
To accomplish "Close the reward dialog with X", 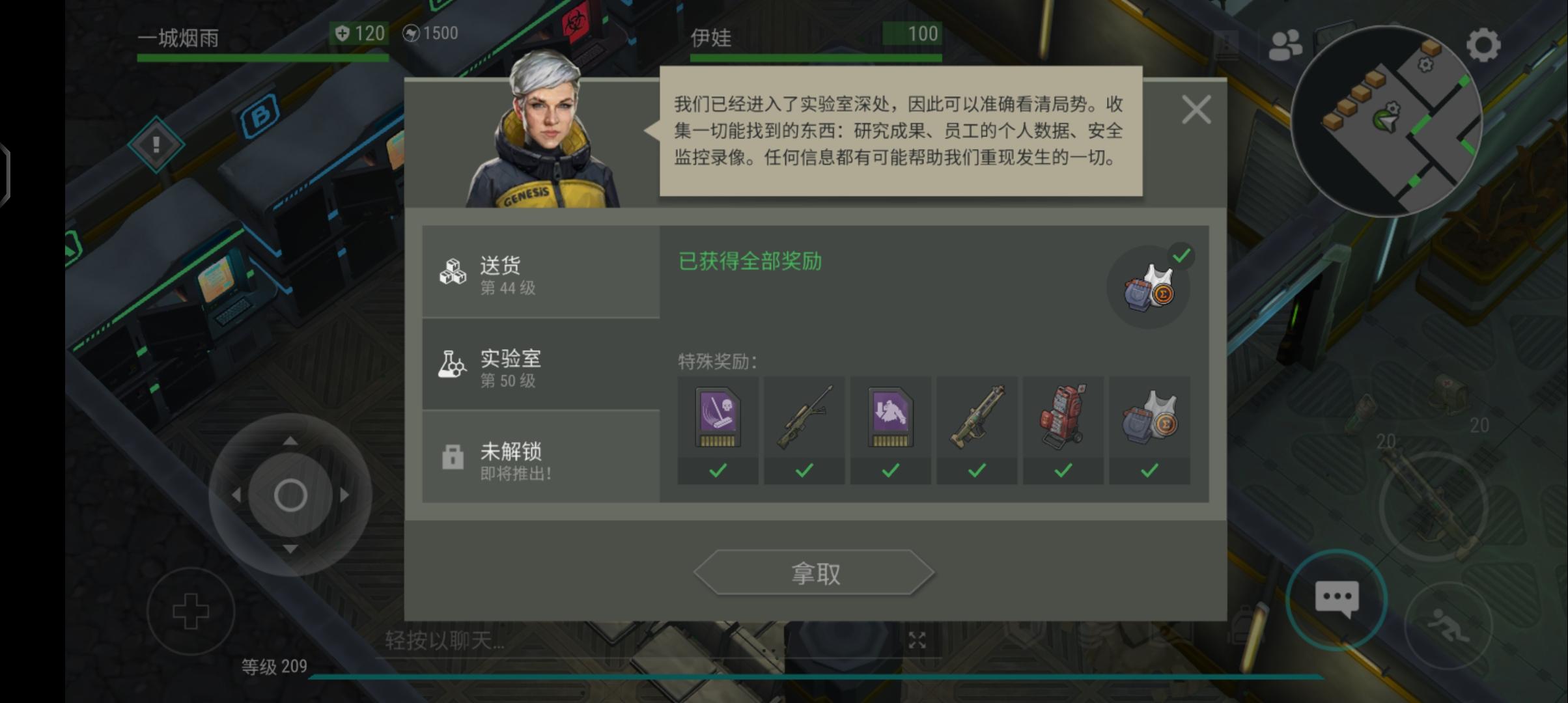I will coord(1196,109).
